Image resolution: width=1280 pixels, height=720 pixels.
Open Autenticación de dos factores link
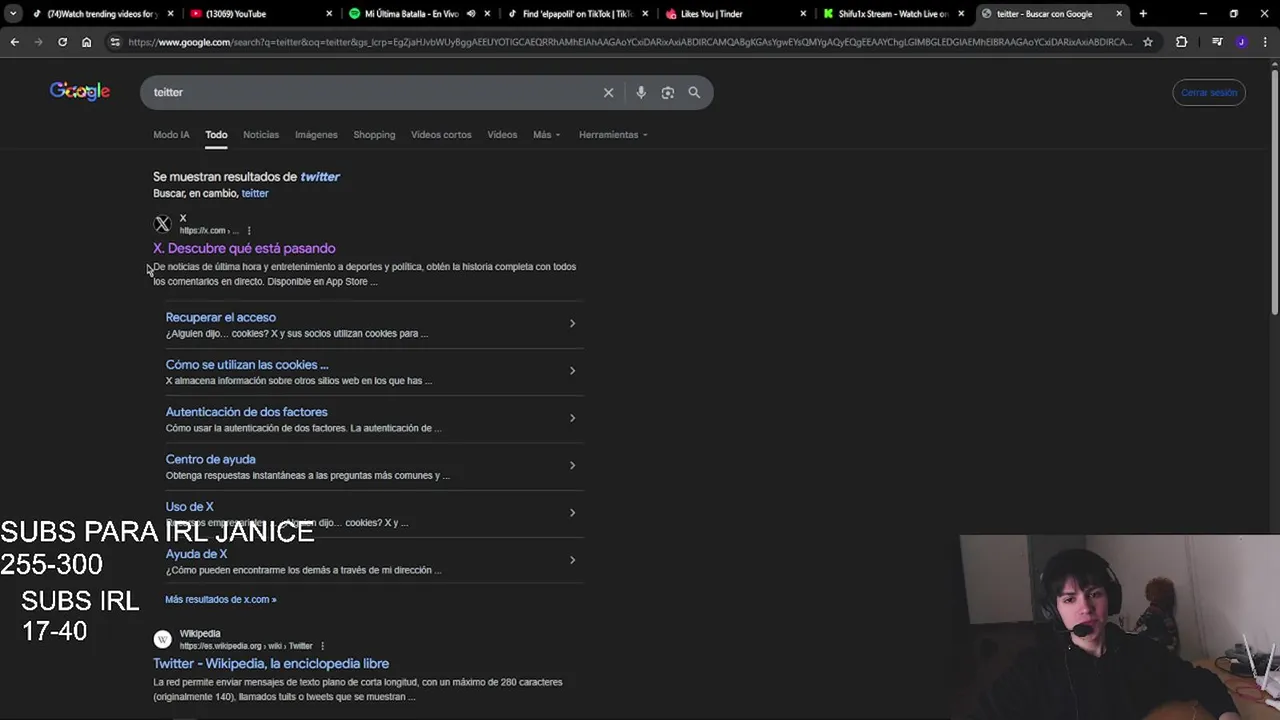point(246,412)
